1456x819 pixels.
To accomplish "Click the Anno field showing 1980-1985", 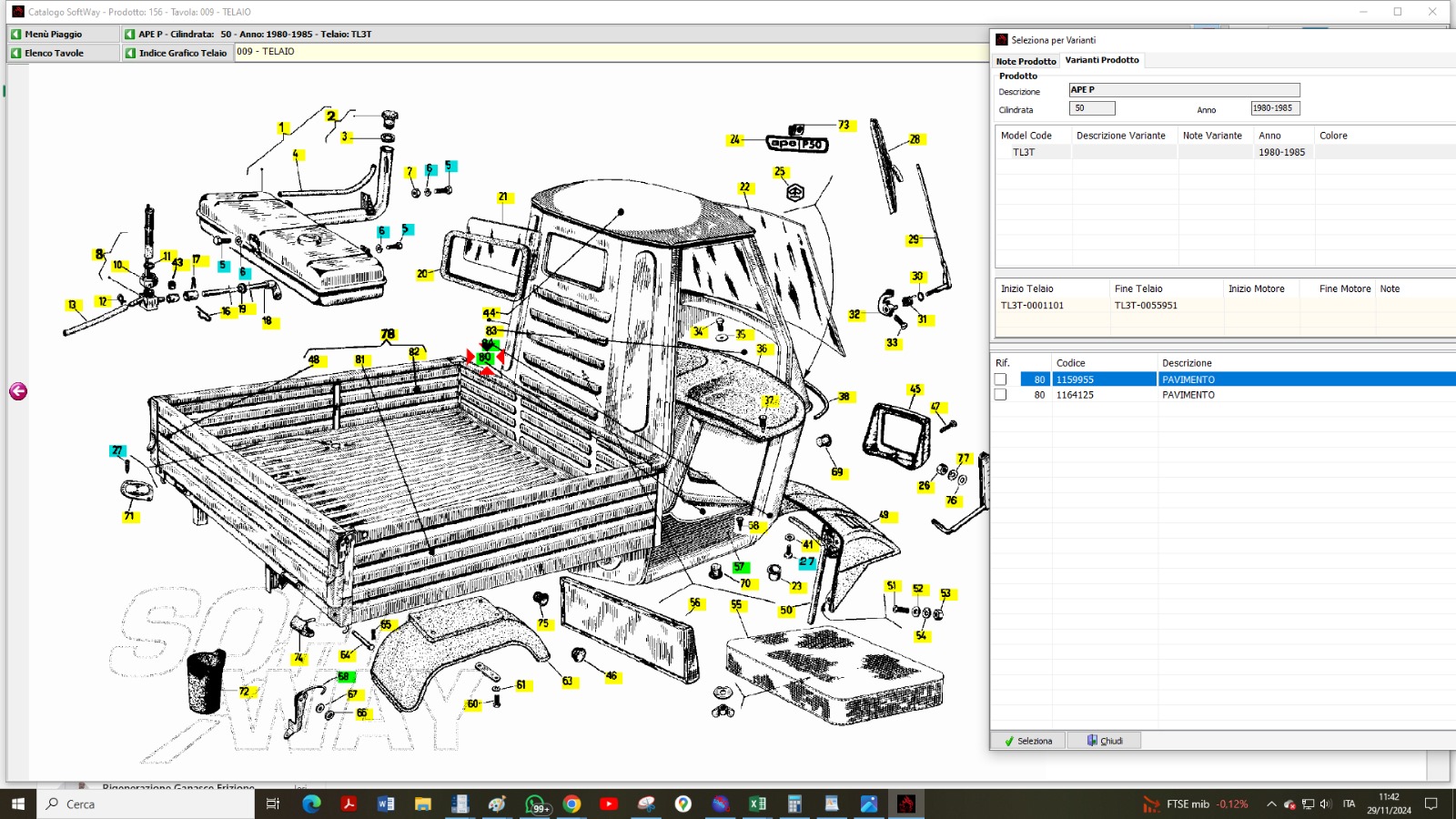I will point(1274,108).
